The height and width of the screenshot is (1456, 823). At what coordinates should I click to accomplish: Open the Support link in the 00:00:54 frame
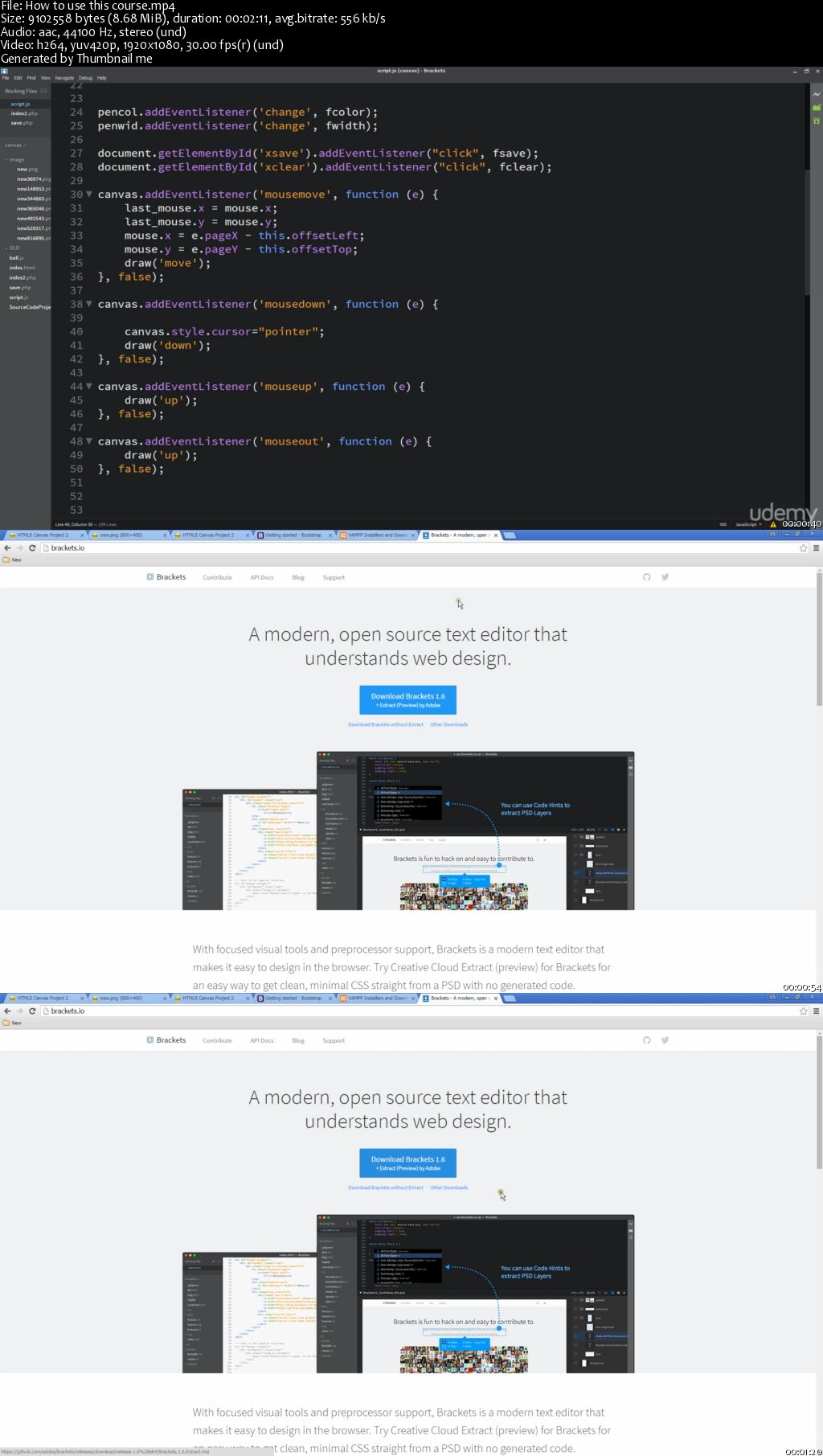pyautogui.click(x=334, y=577)
